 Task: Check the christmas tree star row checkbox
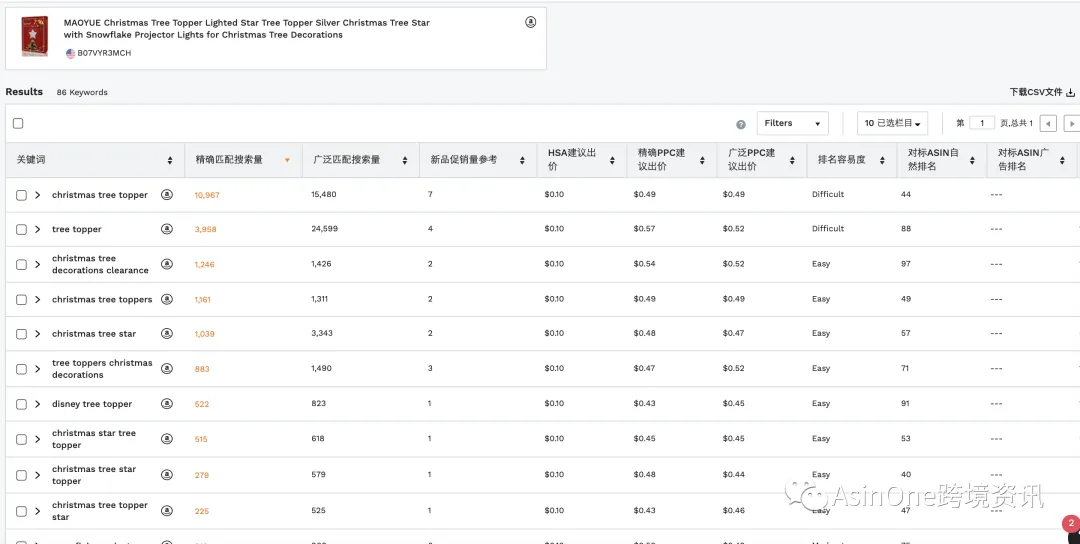click(21, 334)
